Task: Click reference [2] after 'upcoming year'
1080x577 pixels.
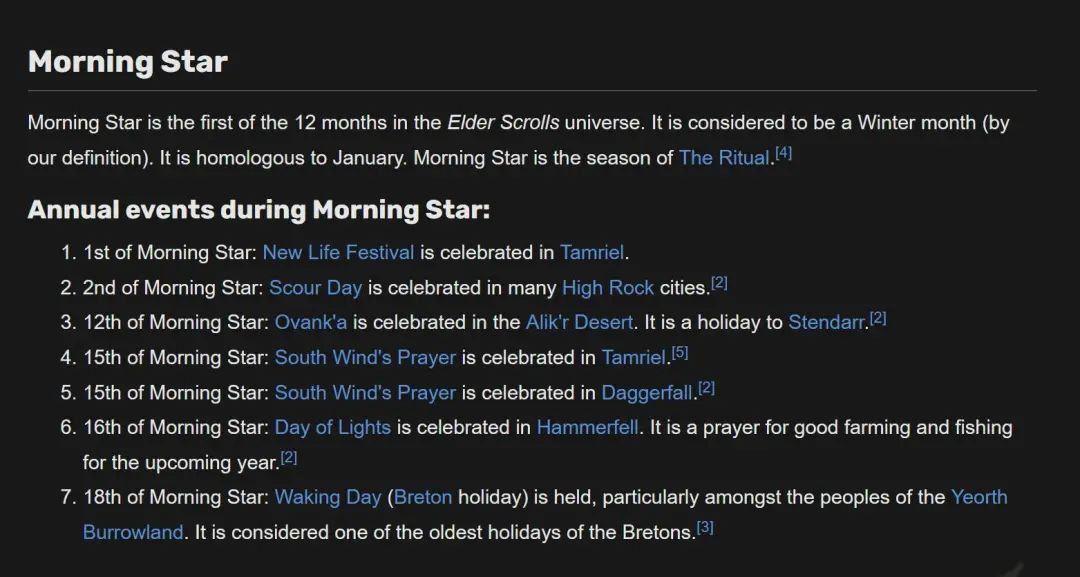Action: (x=289, y=458)
